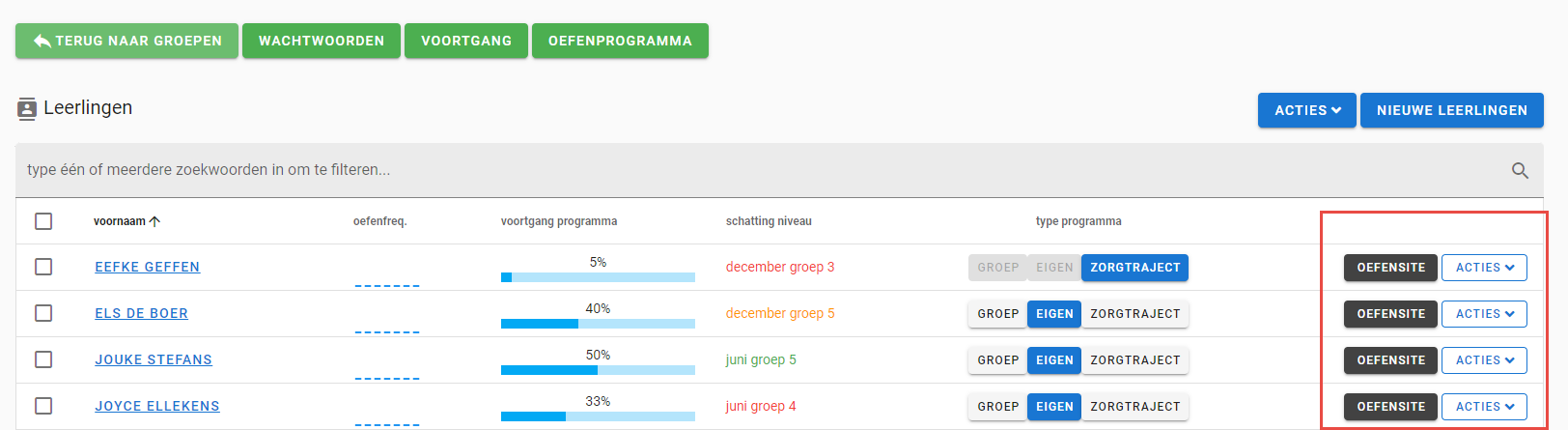Open the Els de Boer student link
Image resolution: width=1568 pixels, height=430 pixels.
[x=142, y=313]
